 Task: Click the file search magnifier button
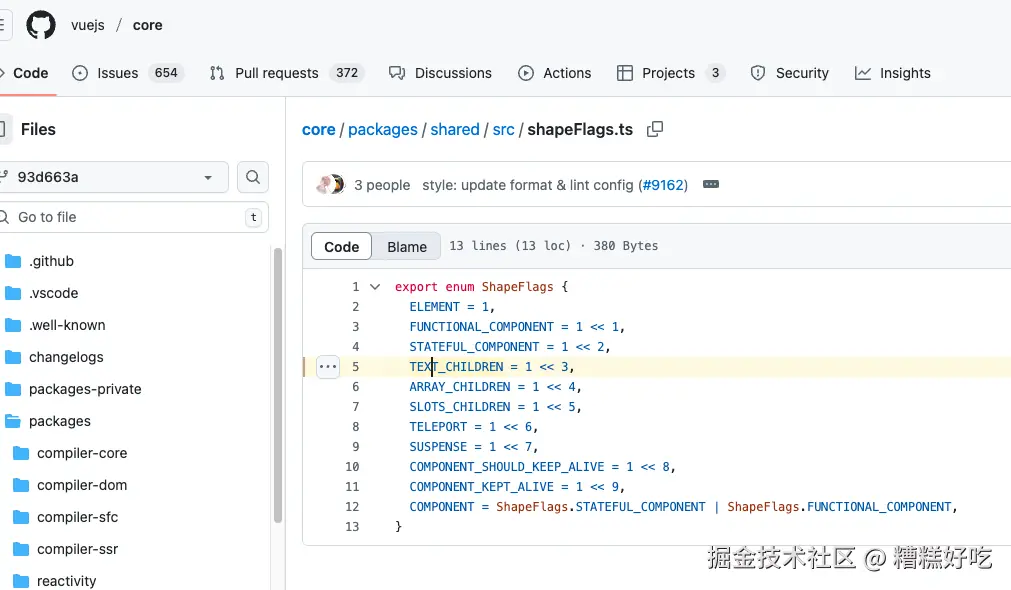pyautogui.click(x=253, y=177)
